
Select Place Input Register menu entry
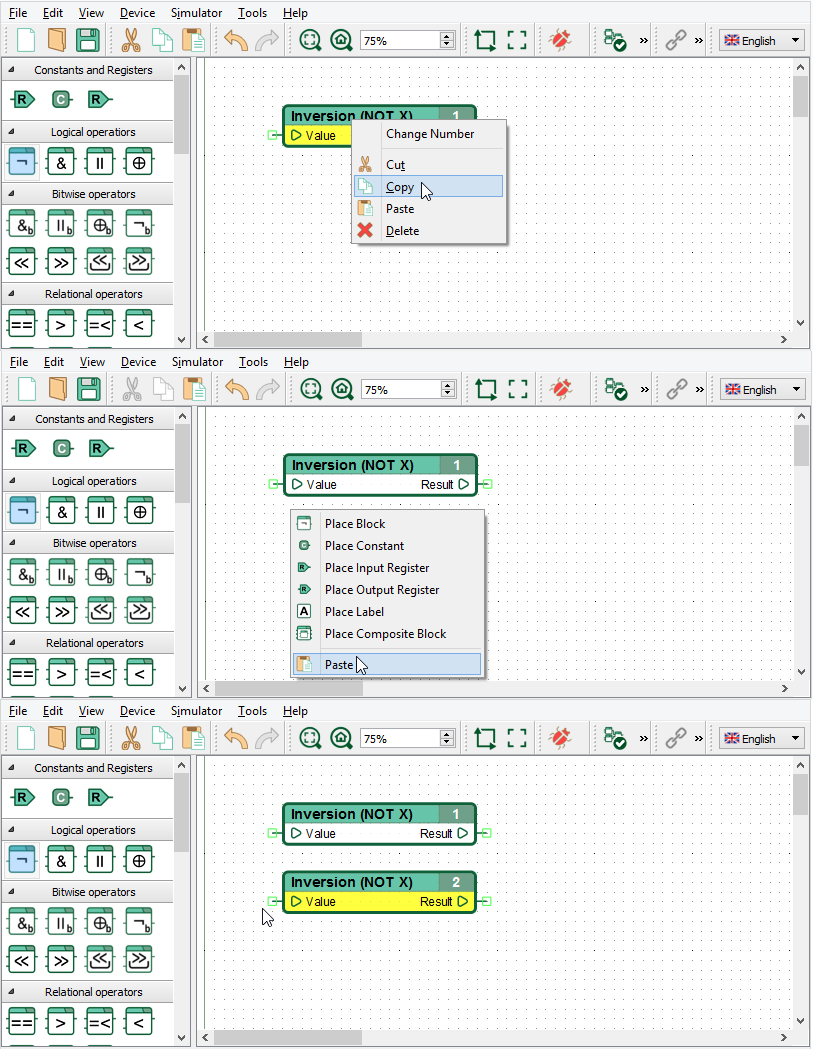click(x=387, y=568)
